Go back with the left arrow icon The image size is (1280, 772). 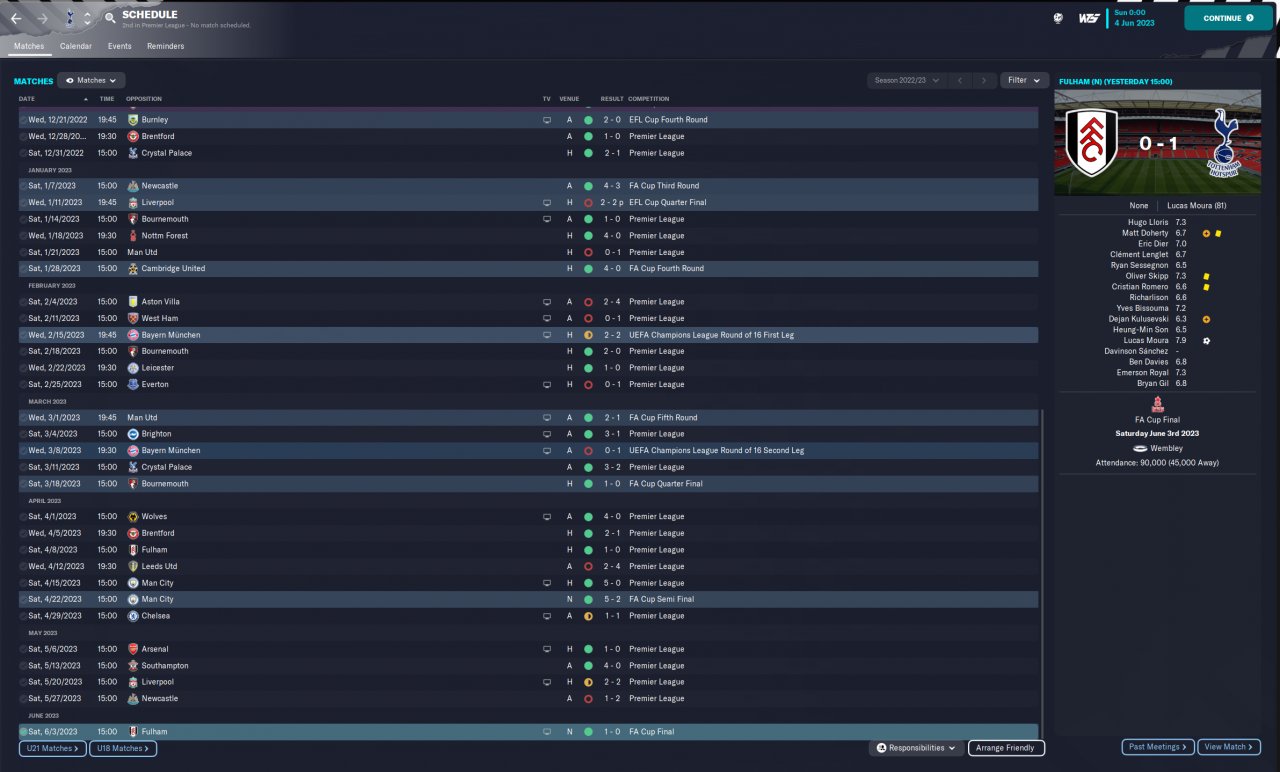(x=16, y=18)
